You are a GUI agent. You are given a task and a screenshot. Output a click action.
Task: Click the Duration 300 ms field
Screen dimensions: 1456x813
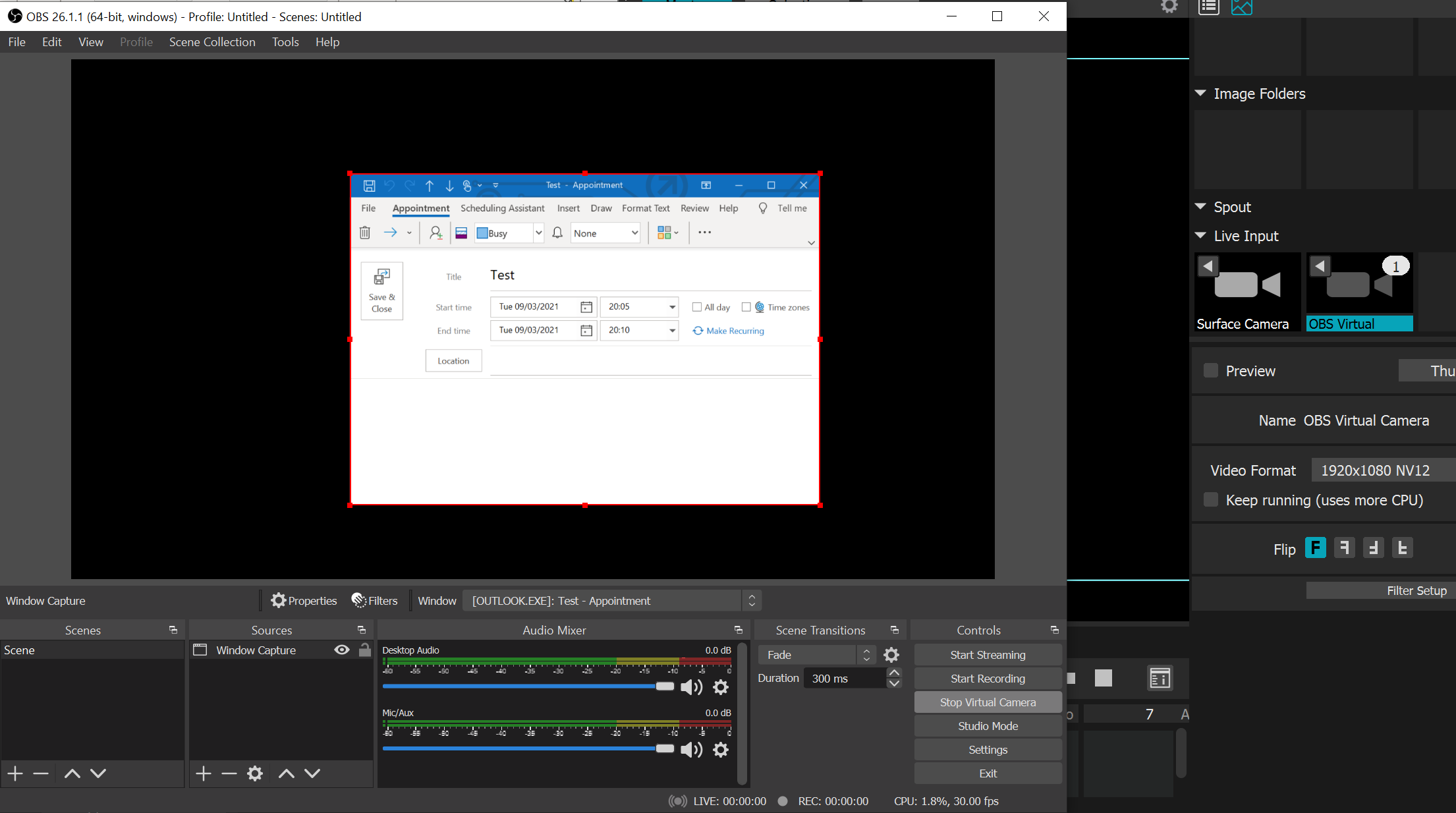[845, 678]
